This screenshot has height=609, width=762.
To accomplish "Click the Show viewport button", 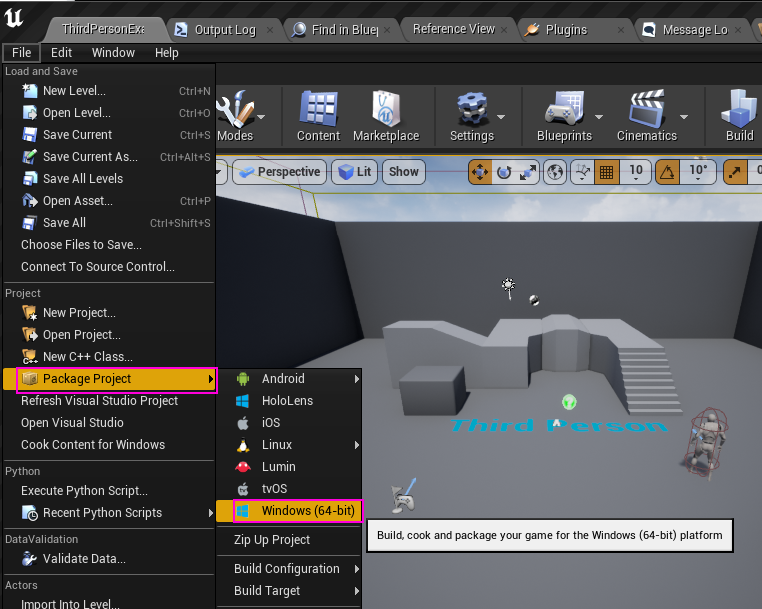I will (403, 172).
